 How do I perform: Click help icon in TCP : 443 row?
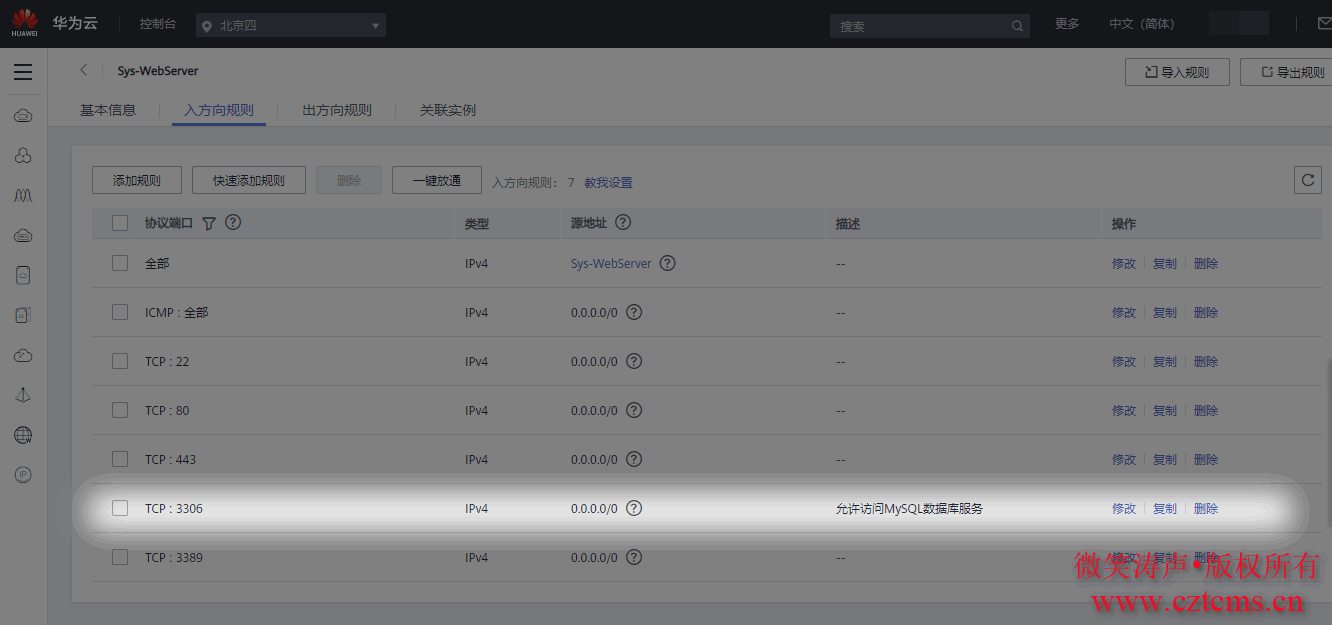point(634,459)
